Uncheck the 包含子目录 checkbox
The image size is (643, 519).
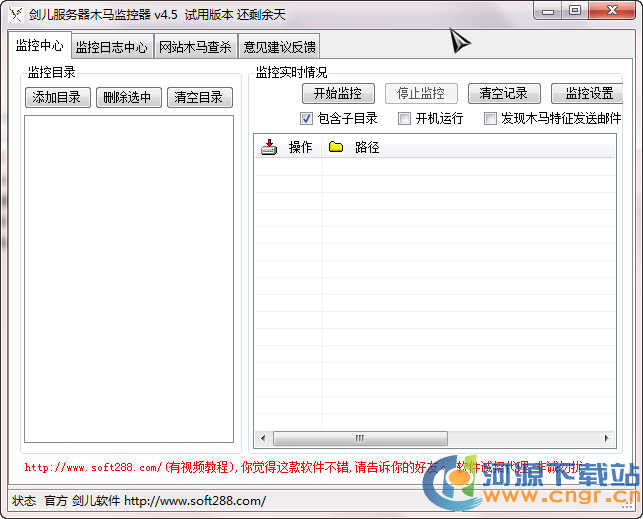(306, 119)
